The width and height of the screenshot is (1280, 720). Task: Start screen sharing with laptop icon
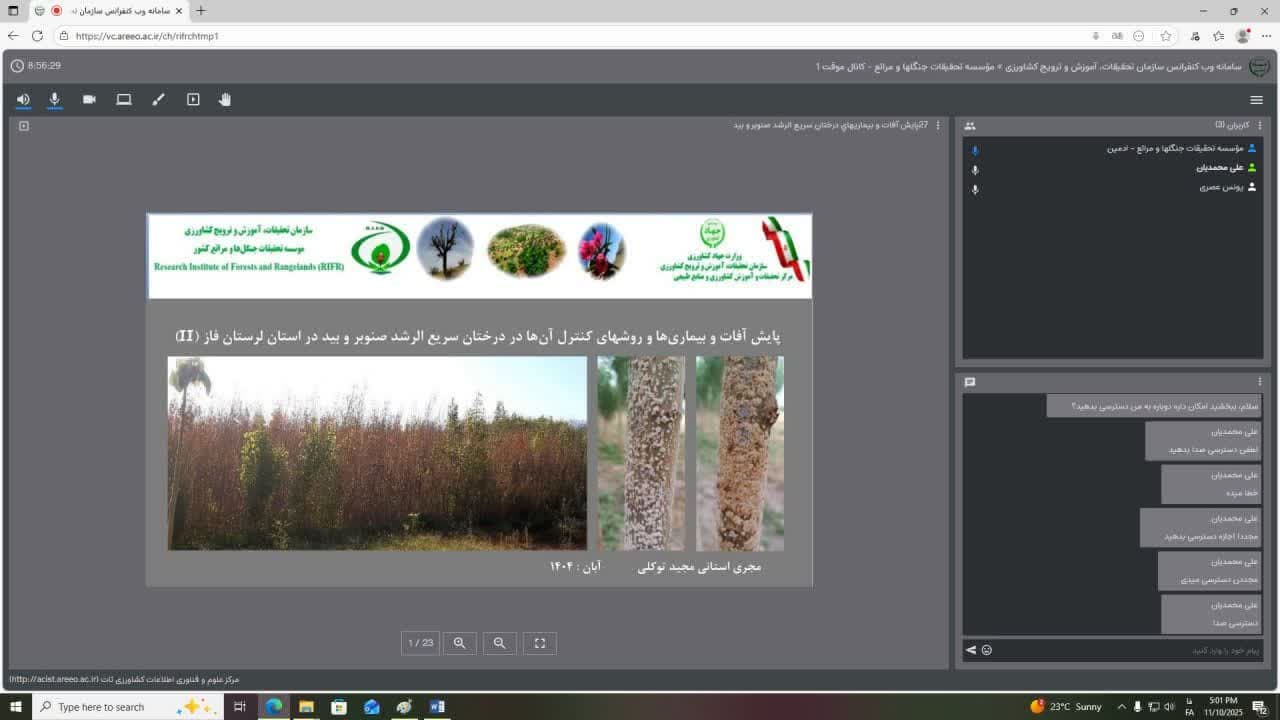click(124, 100)
